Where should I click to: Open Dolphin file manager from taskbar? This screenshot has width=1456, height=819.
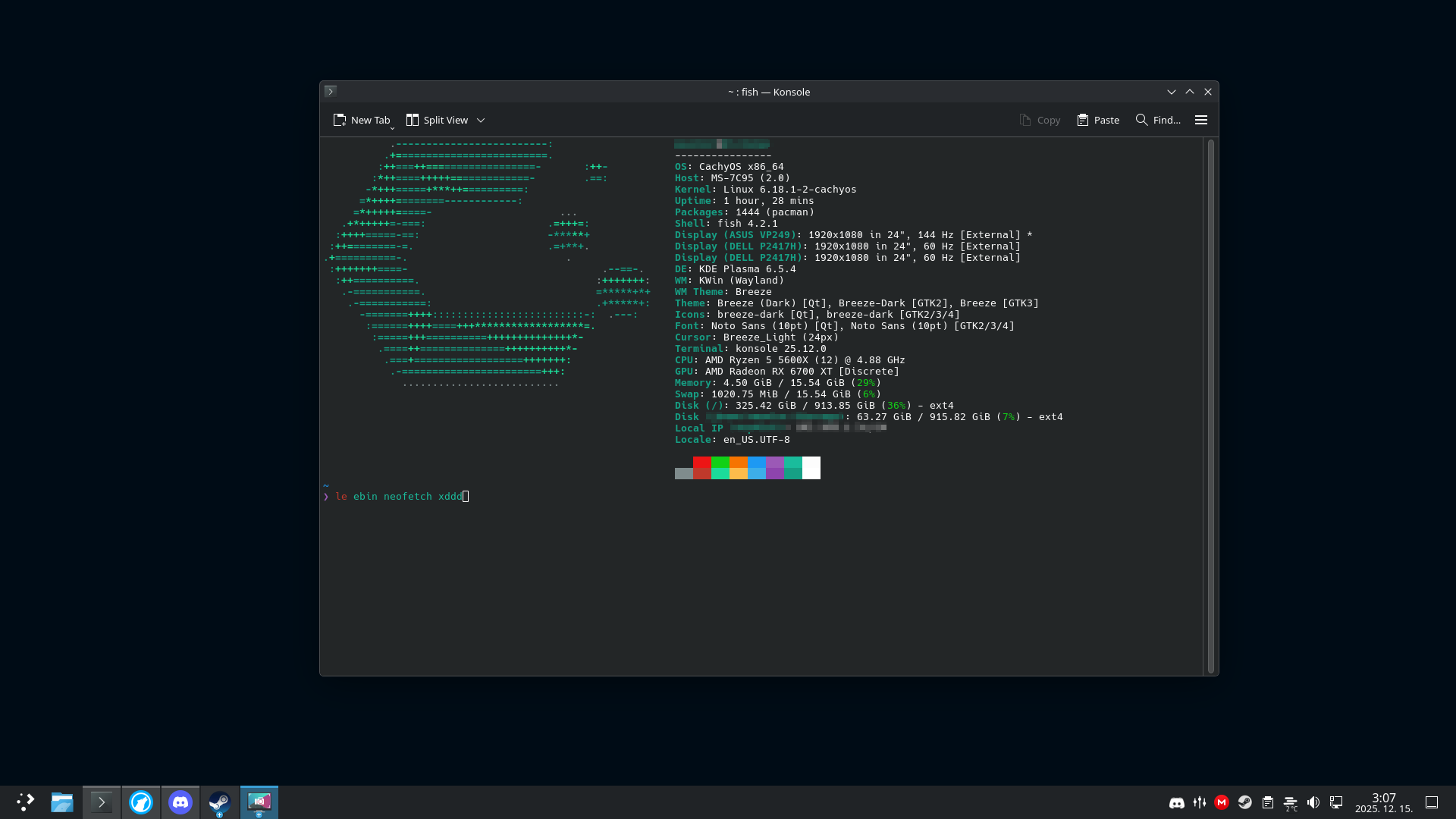tap(62, 802)
